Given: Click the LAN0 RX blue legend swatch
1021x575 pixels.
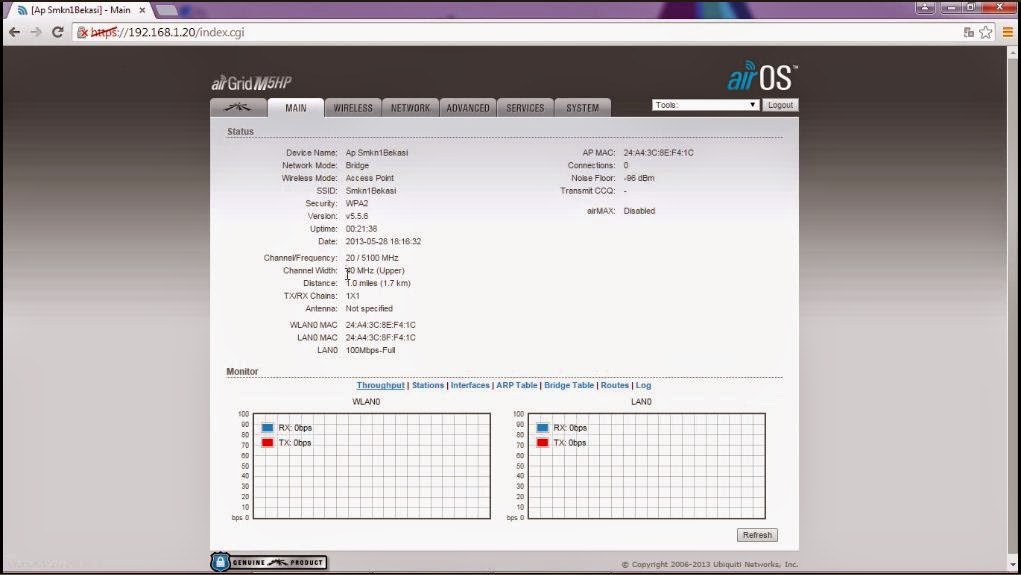Looking at the screenshot, I should (x=542, y=428).
